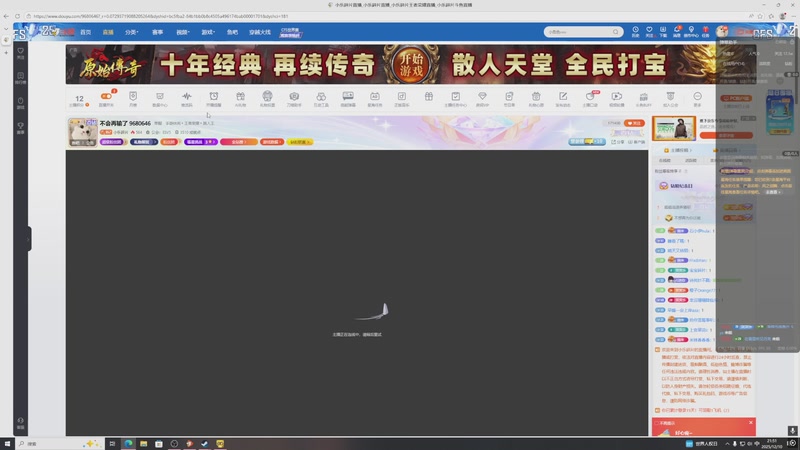Viewport: 800px width, 450px height.
Task: Open the matches tab in navigation
Action: (157, 32)
